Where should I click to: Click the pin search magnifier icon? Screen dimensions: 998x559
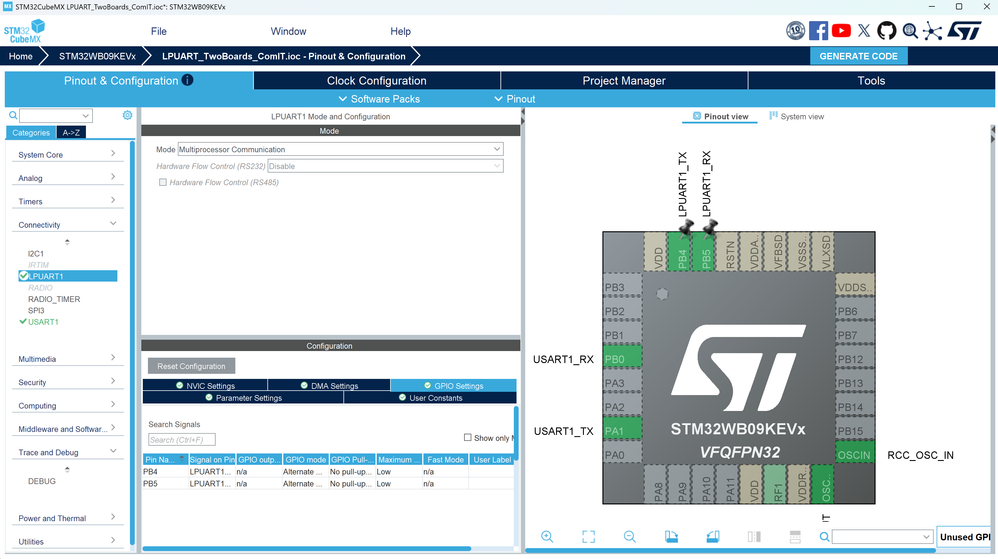click(824, 537)
